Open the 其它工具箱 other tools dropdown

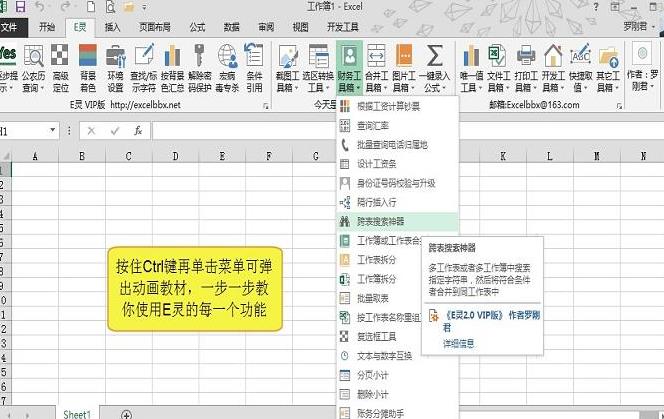click(608, 68)
